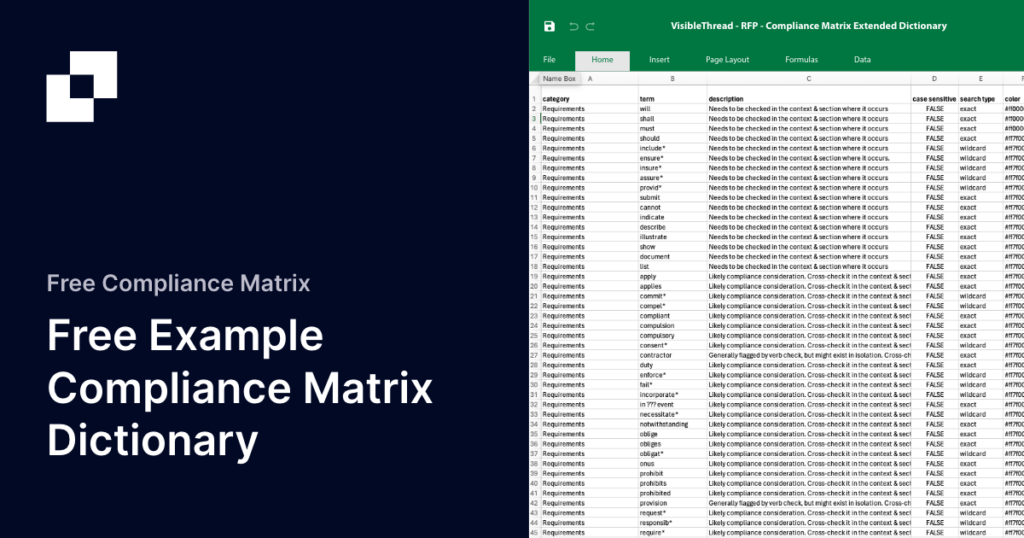Select the 'duty' term cell
The height and width of the screenshot is (538, 1024).
(673, 365)
